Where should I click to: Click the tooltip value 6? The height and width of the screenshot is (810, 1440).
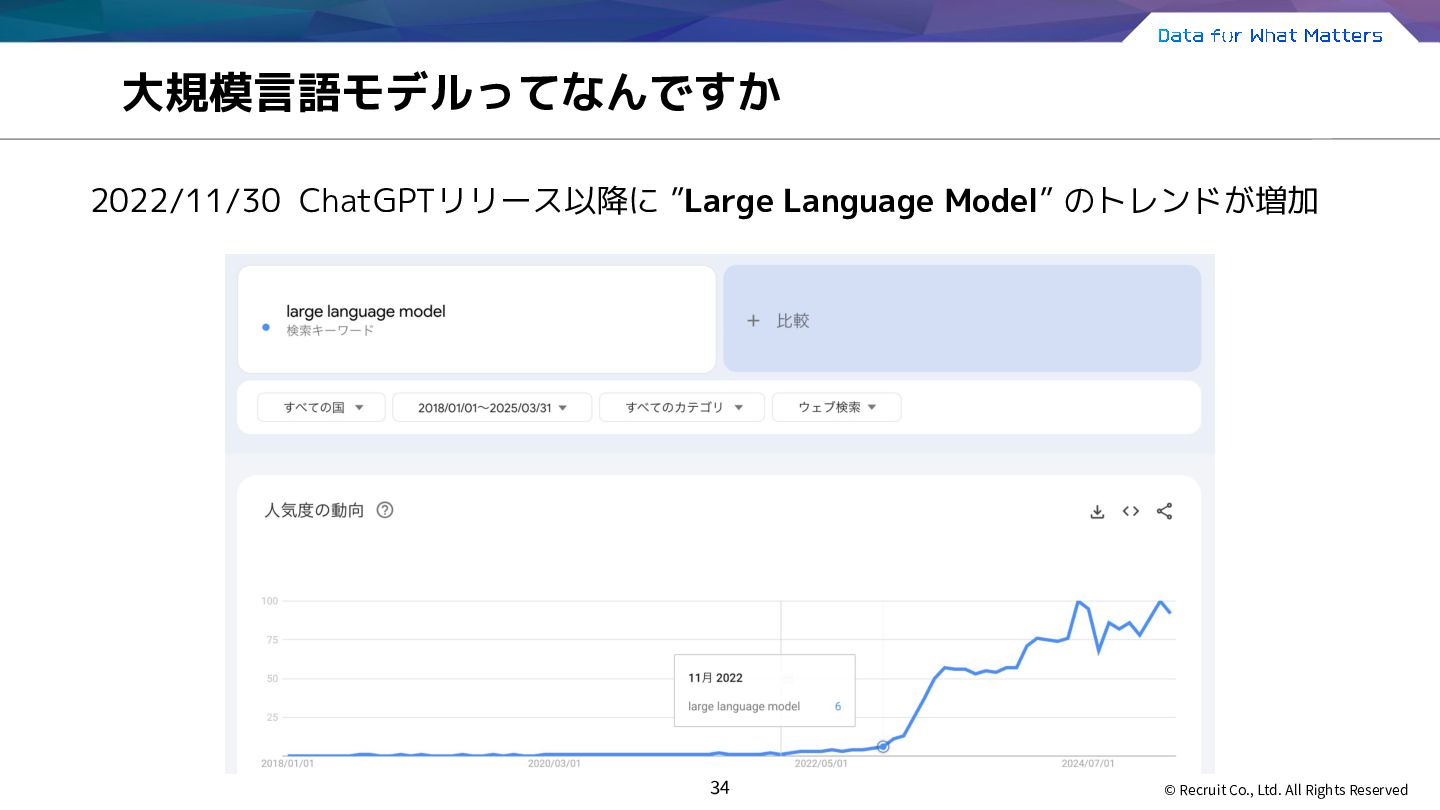click(x=838, y=707)
